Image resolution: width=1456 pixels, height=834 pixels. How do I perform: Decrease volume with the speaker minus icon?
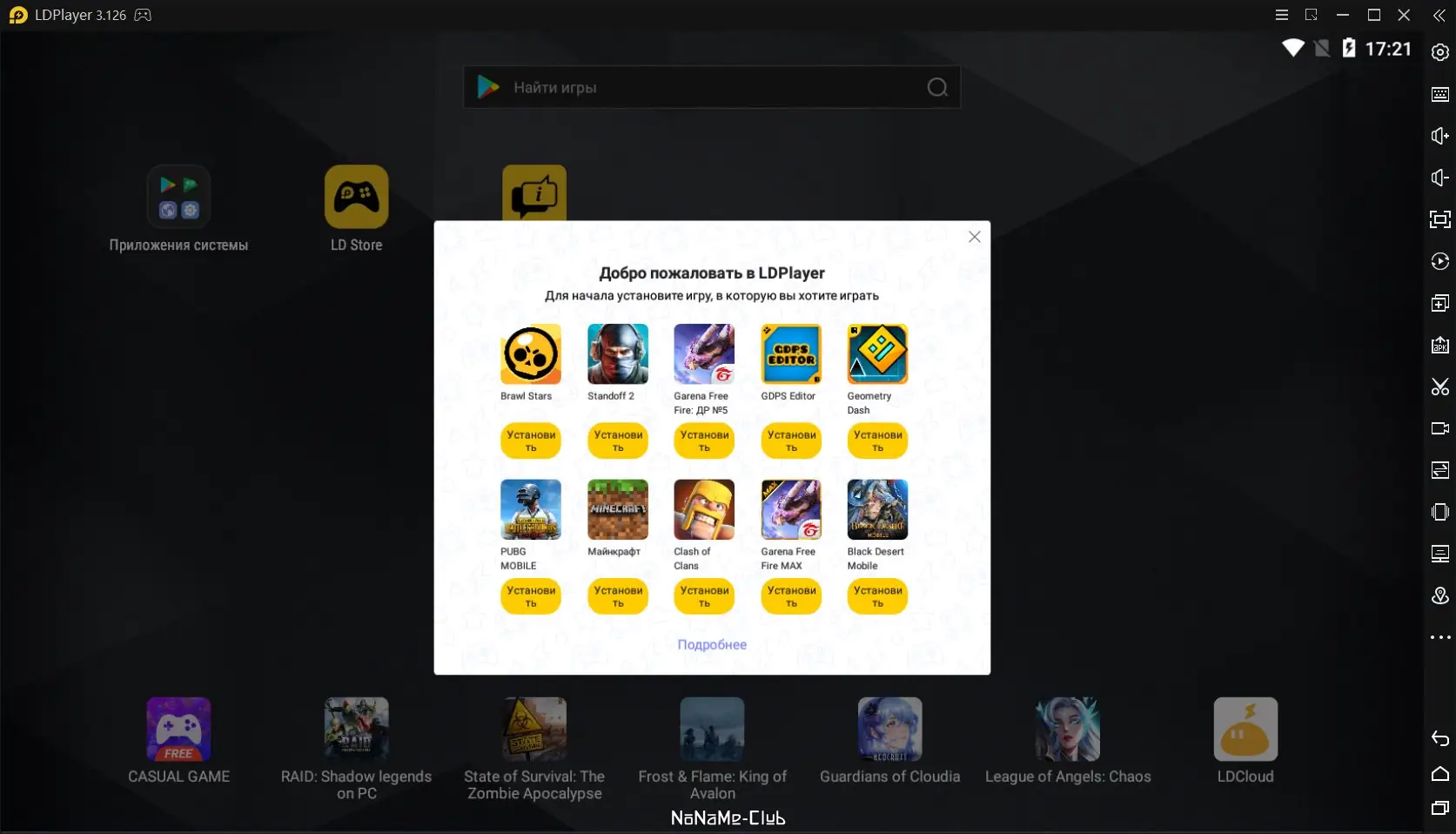[x=1440, y=178]
